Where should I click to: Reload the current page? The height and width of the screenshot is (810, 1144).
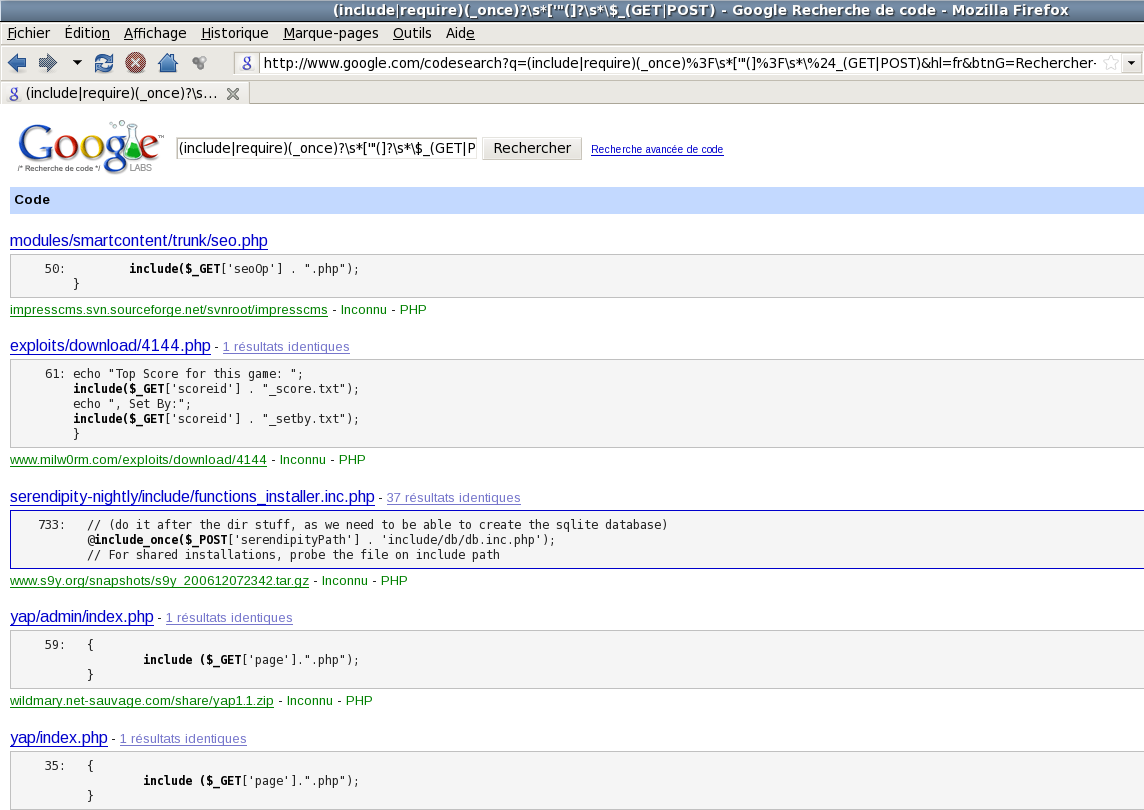[104, 63]
